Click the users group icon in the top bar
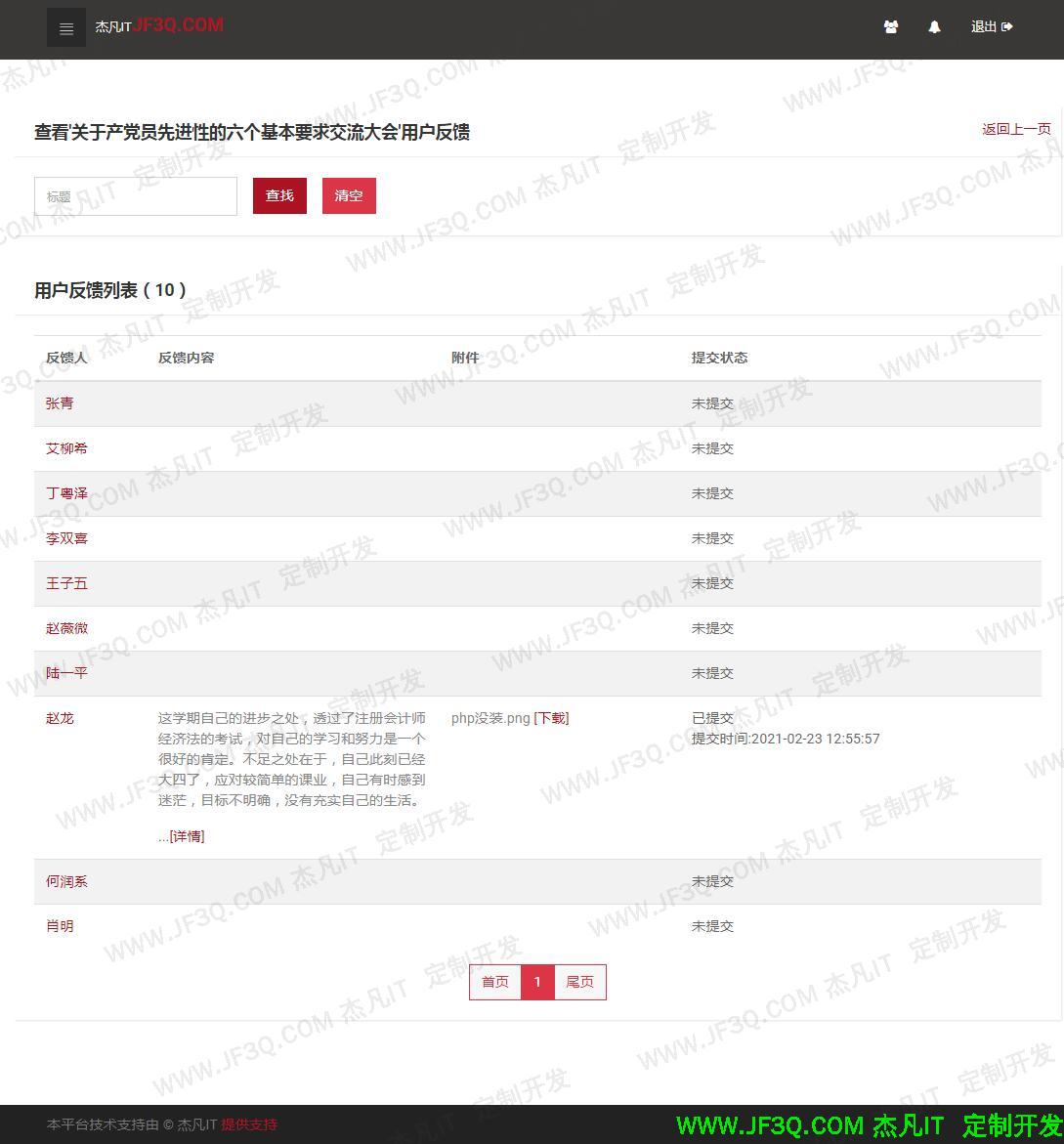Image resolution: width=1064 pixels, height=1144 pixels. (x=890, y=27)
